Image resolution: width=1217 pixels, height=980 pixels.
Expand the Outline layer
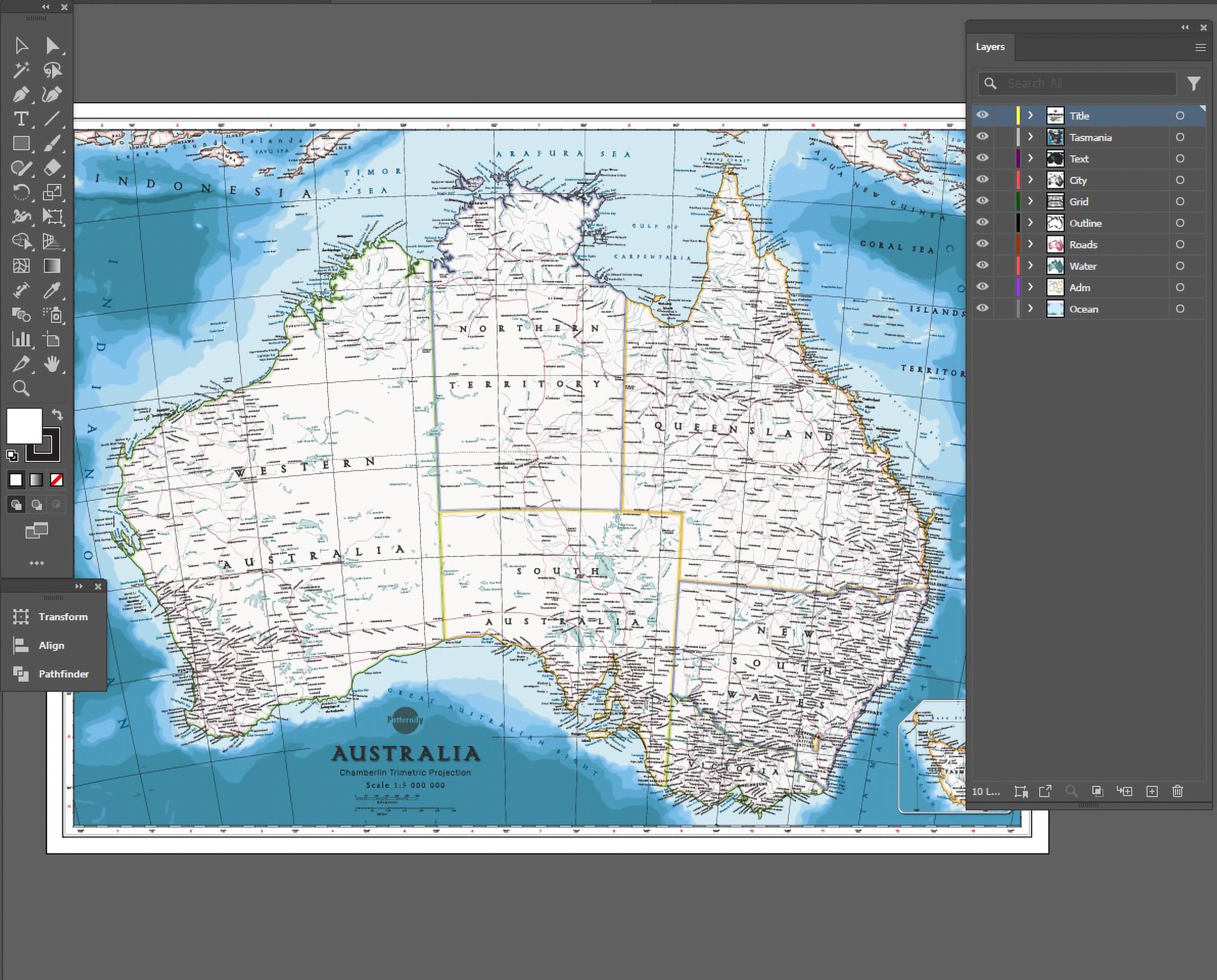1030,222
